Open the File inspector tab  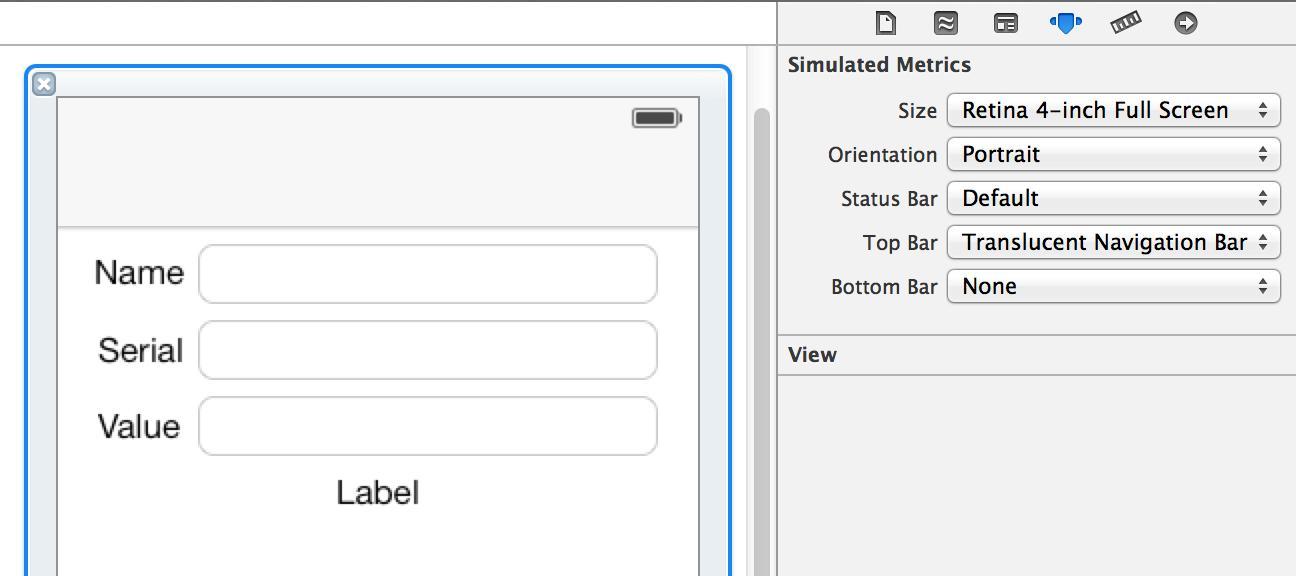click(x=885, y=22)
